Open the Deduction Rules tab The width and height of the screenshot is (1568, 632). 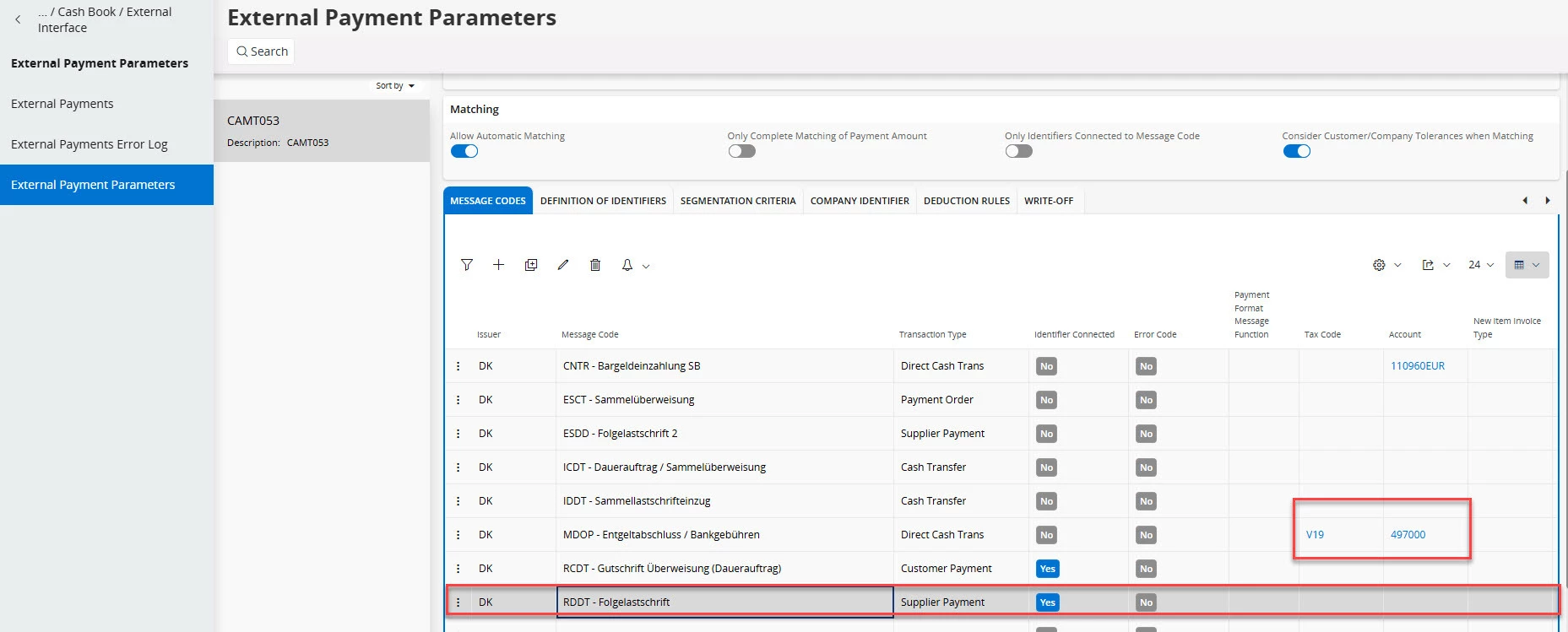[x=966, y=201]
